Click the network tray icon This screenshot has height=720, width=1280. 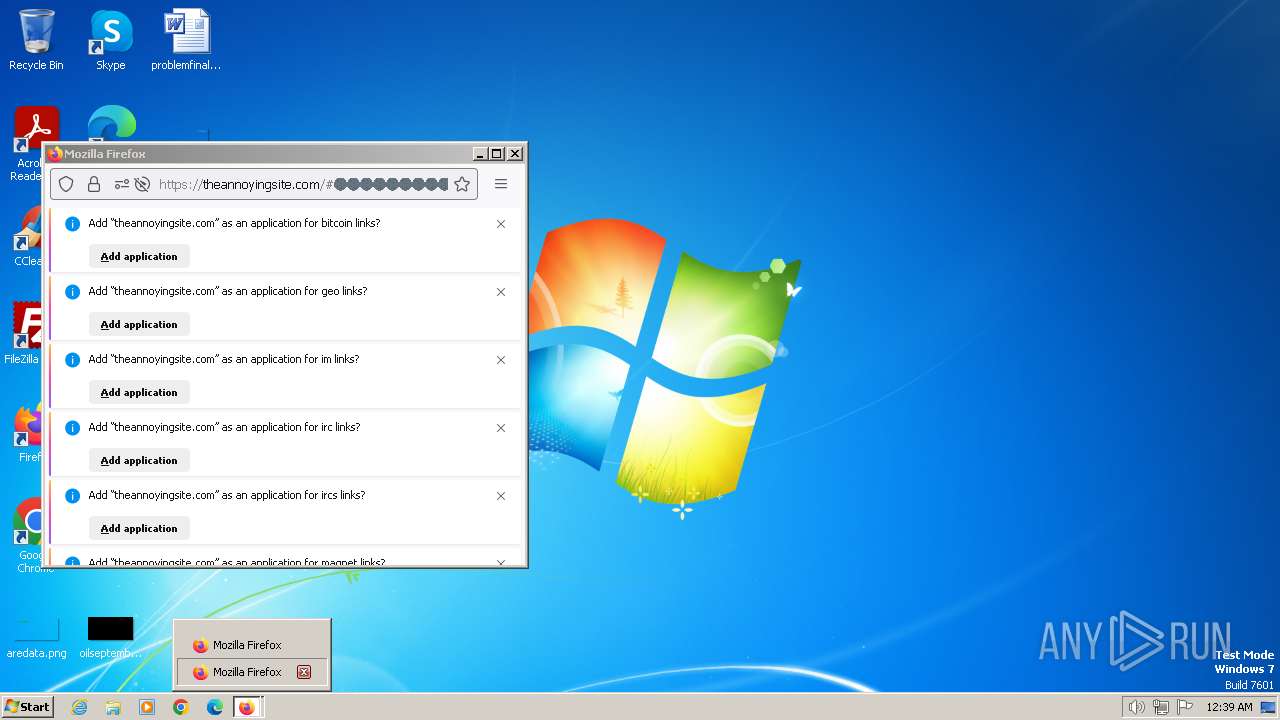[1161, 707]
